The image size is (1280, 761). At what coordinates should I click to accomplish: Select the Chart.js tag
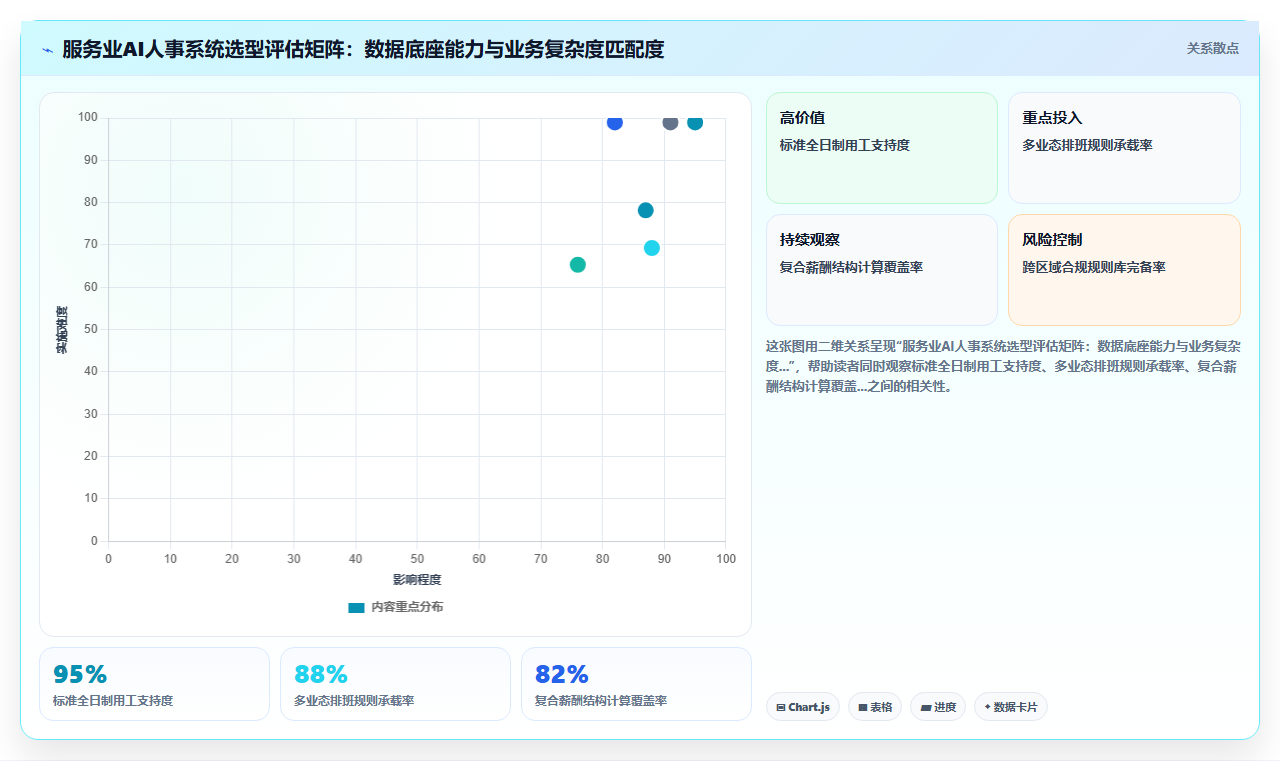pyautogui.click(x=803, y=707)
